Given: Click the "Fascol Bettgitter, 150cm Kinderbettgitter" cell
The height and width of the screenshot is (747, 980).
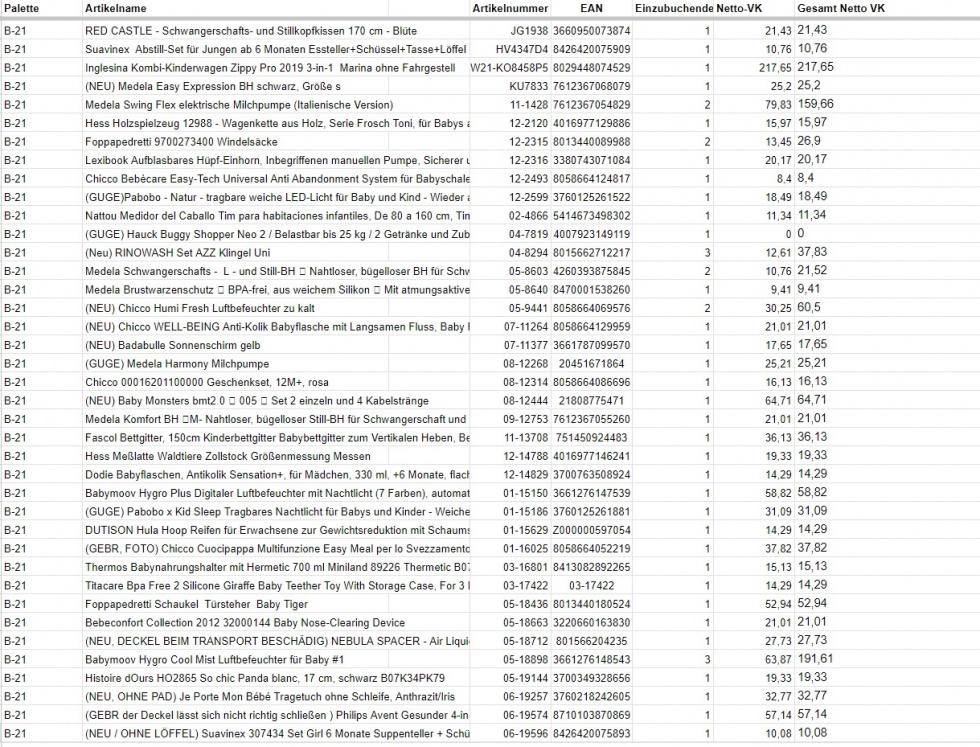Looking at the screenshot, I should point(278,438).
